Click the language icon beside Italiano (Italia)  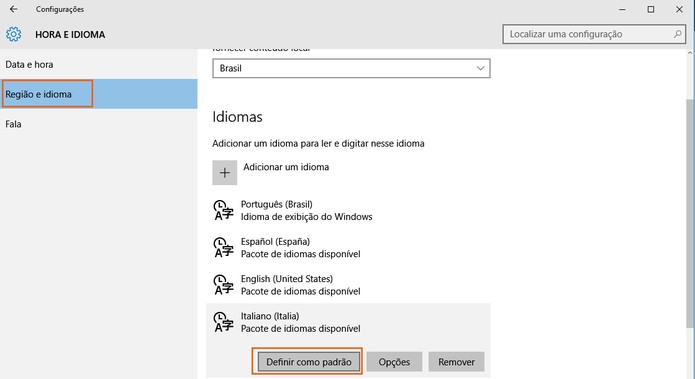pyautogui.click(x=223, y=322)
